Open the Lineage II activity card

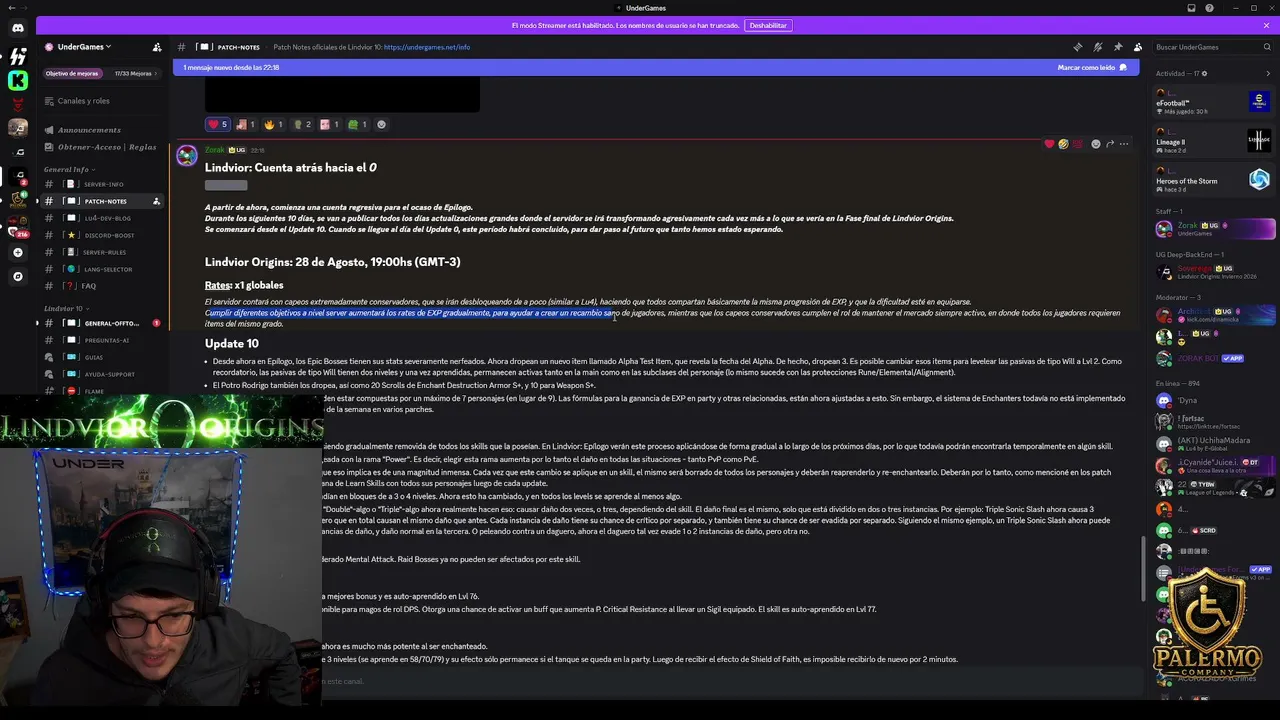tap(1212, 141)
